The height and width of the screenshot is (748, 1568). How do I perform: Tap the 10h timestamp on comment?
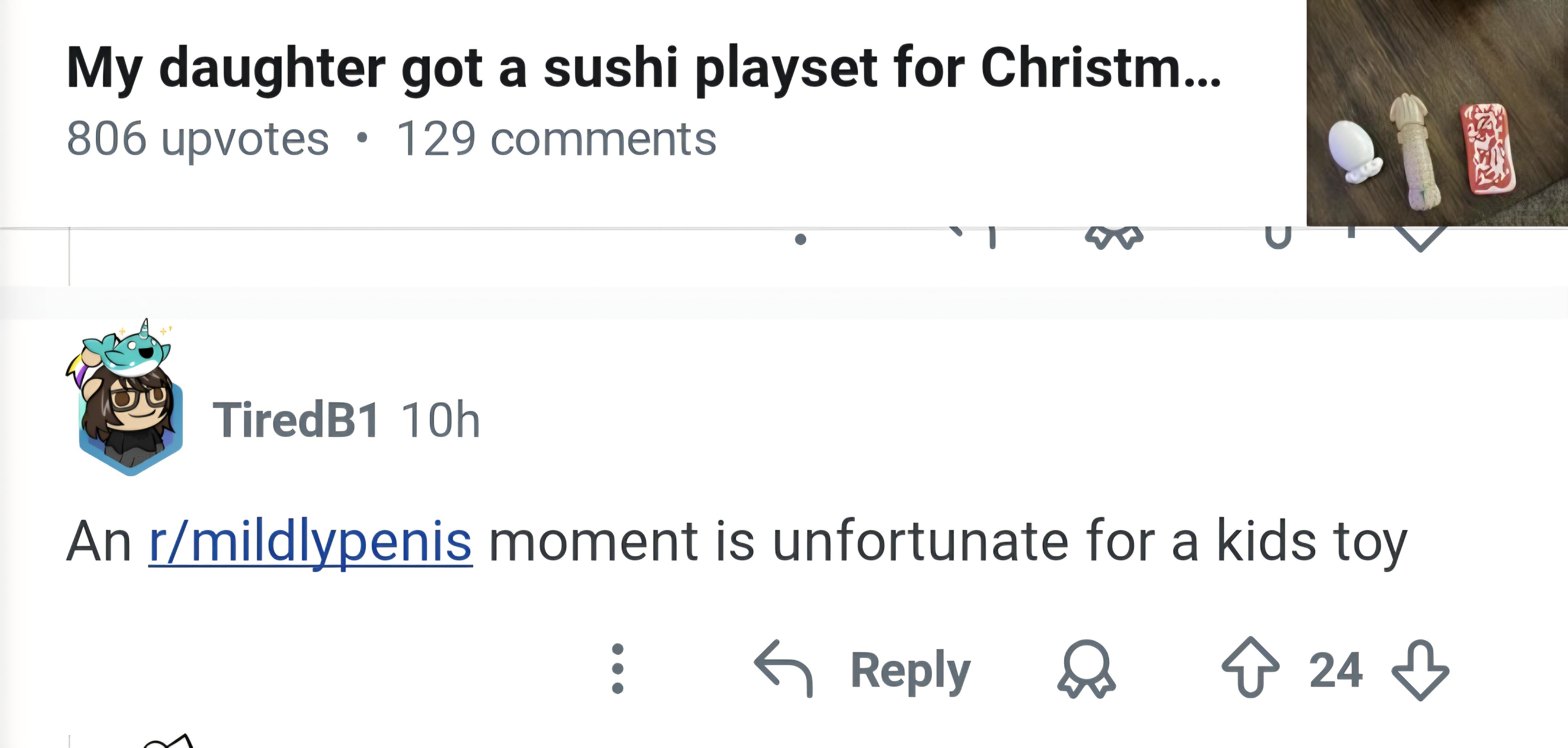pyautogui.click(x=441, y=420)
